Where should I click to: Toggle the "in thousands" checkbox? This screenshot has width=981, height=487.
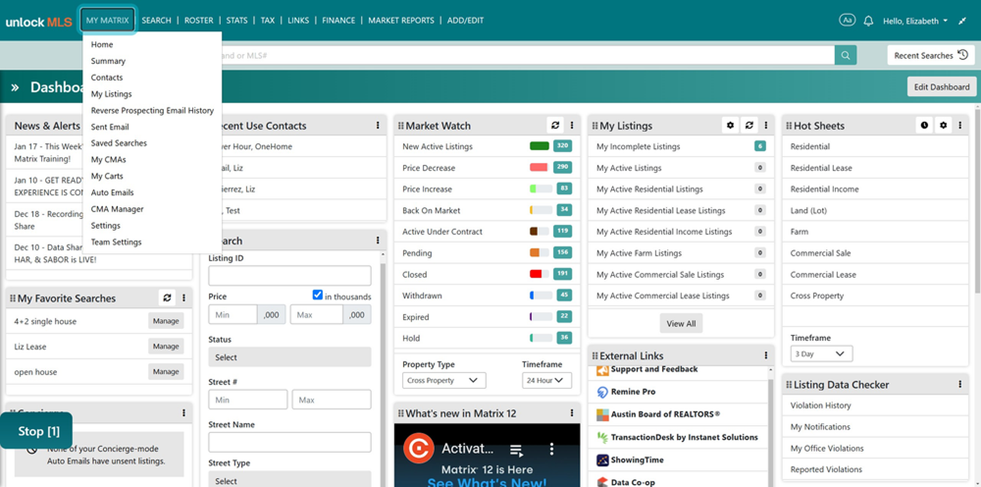tap(317, 295)
